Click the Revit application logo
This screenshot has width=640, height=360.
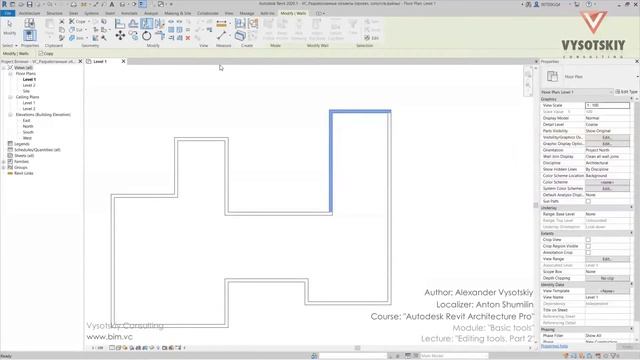pos(4,4)
